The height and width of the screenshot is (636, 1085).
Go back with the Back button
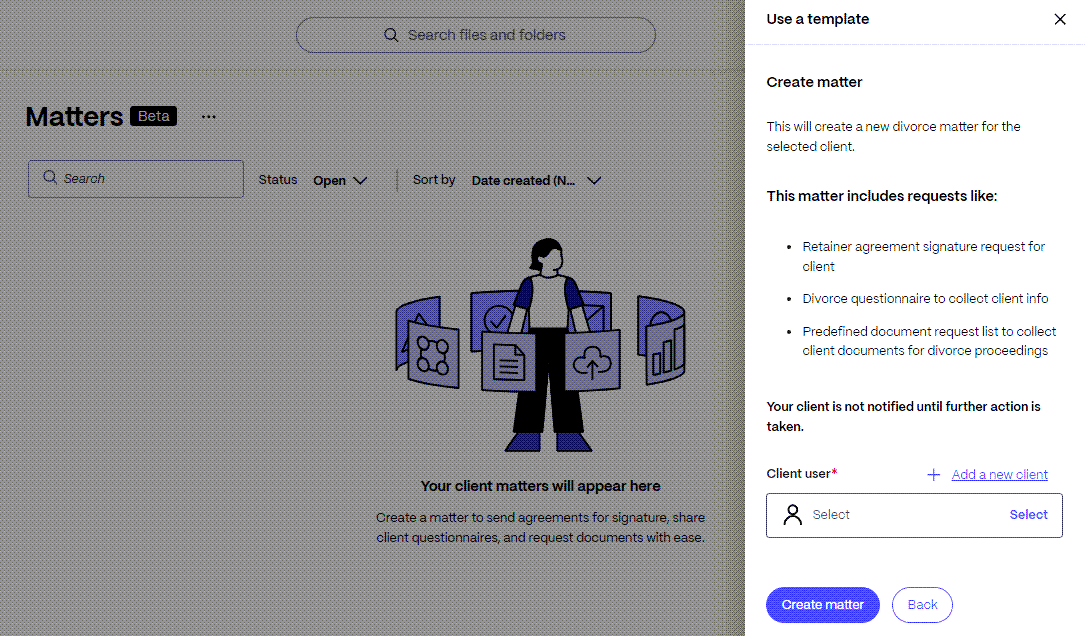point(922,605)
